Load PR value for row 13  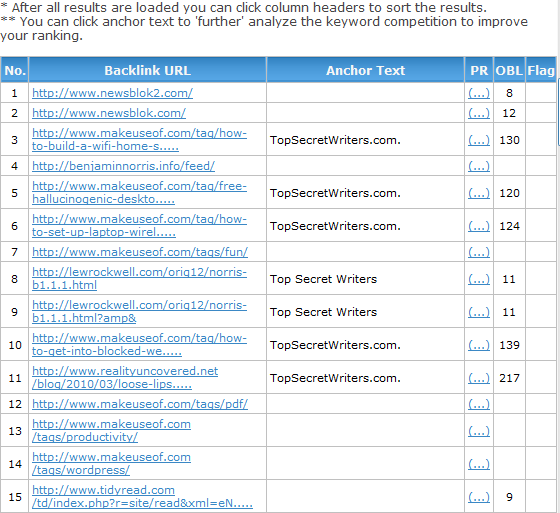click(x=479, y=431)
